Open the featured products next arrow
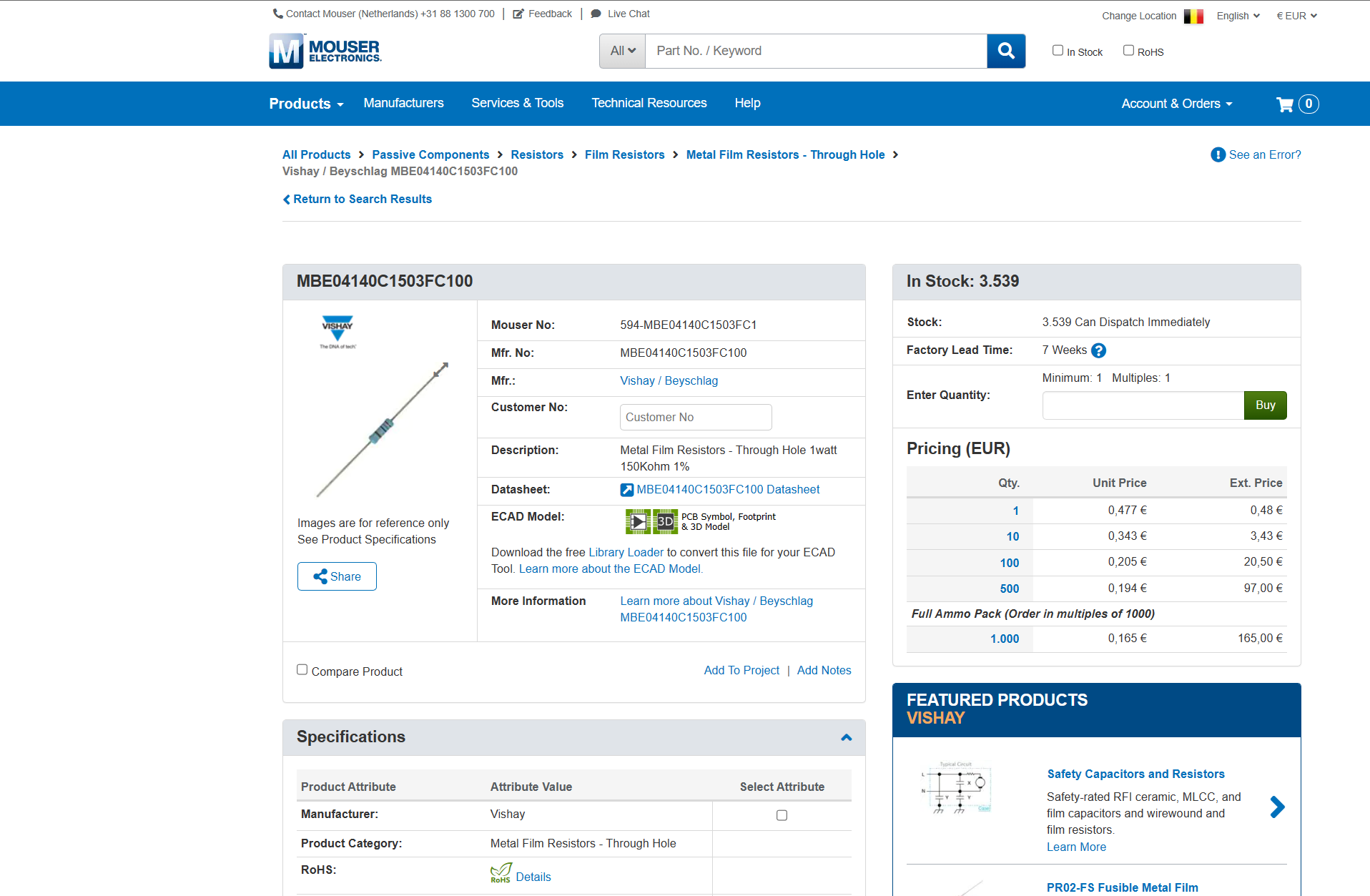 coord(1278,807)
